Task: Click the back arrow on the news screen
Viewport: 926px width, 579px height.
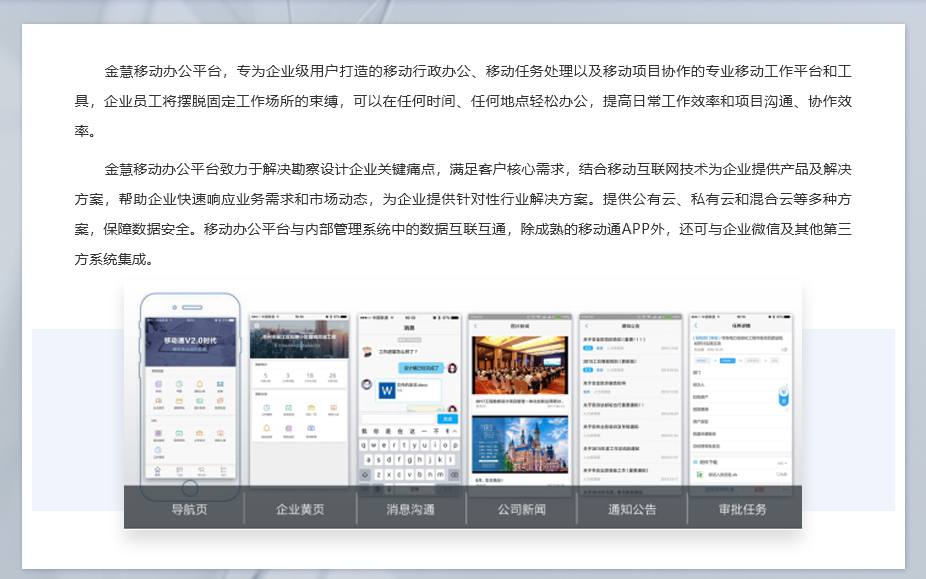Action: [476, 327]
